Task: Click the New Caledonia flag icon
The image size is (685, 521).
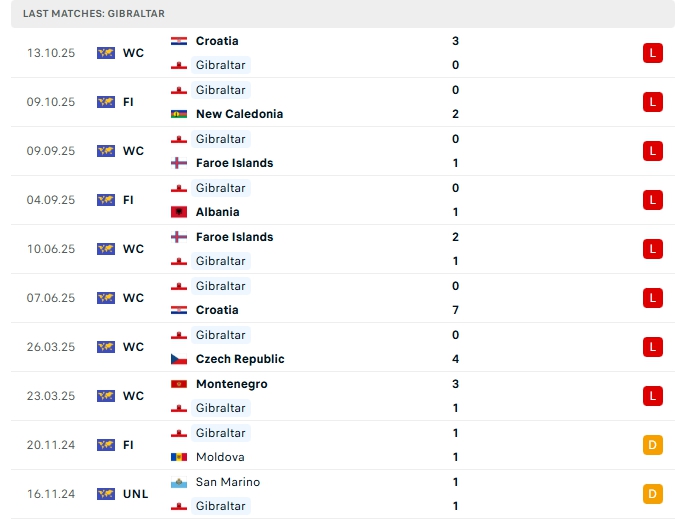Action: pyautogui.click(x=179, y=114)
